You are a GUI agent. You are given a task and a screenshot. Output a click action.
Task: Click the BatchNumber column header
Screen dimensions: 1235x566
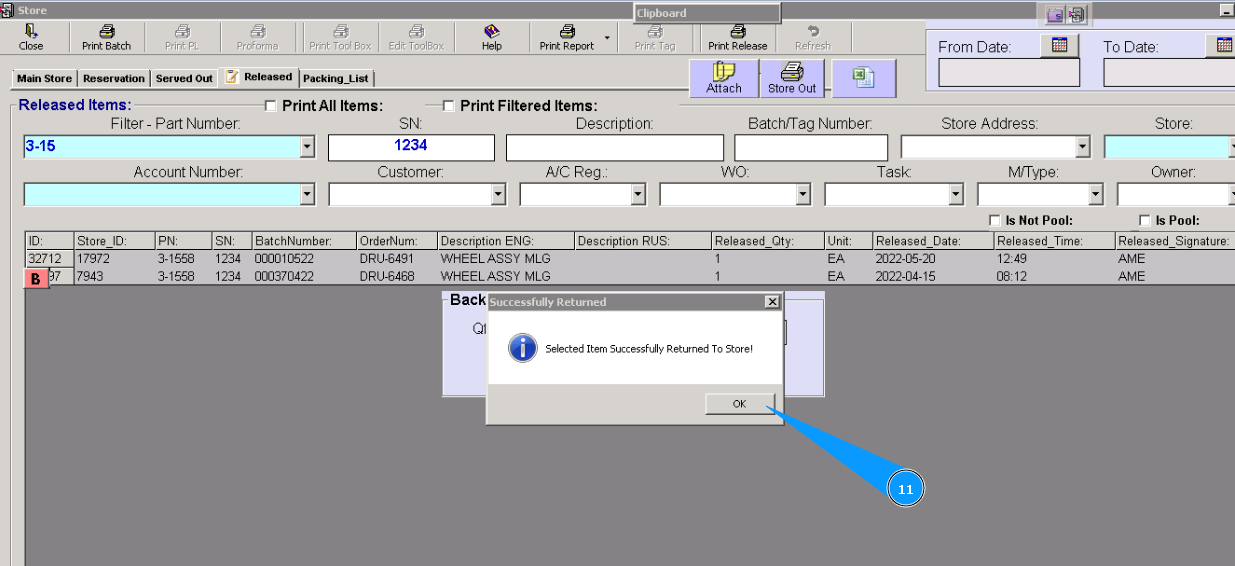coord(304,241)
